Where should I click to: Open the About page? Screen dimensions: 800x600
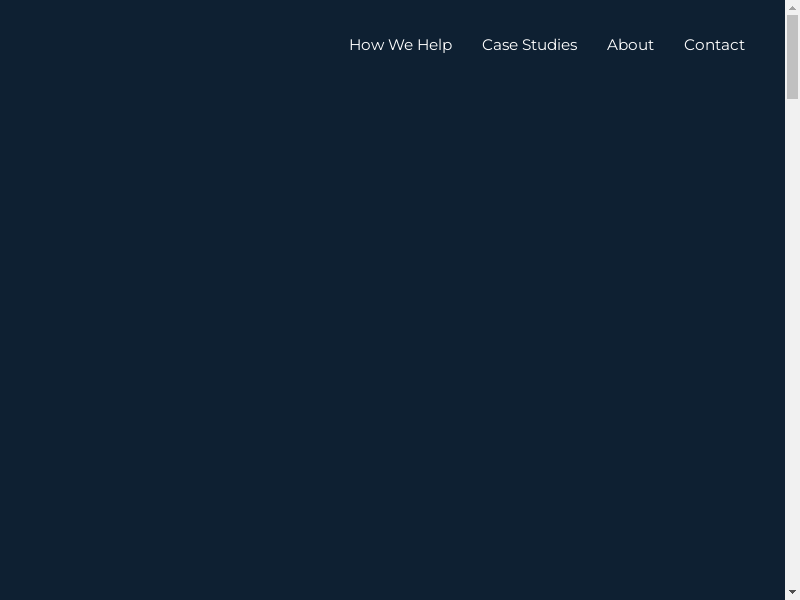[x=630, y=45]
